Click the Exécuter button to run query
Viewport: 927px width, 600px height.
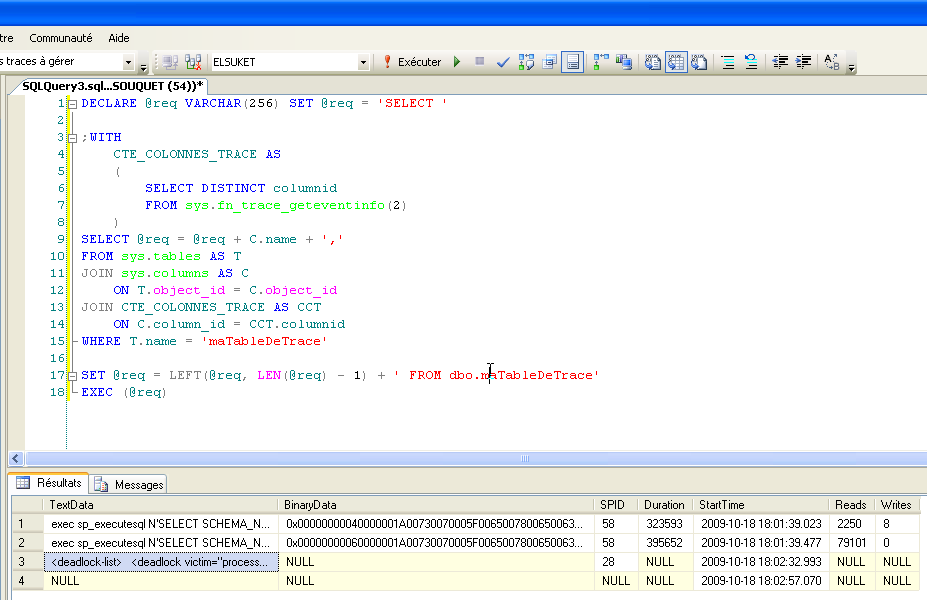point(412,62)
